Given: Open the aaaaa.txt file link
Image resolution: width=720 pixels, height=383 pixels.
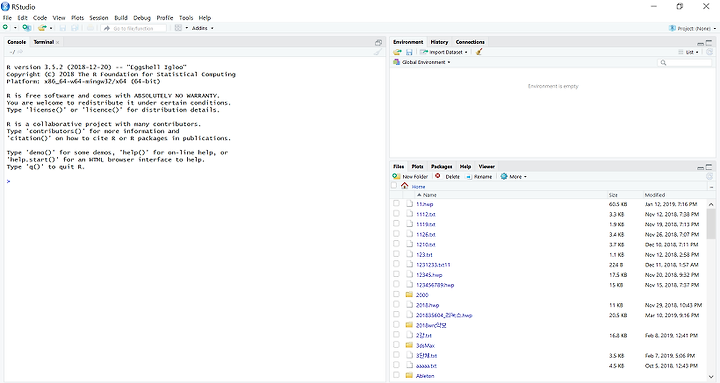Looking at the screenshot, I should tap(426, 366).
